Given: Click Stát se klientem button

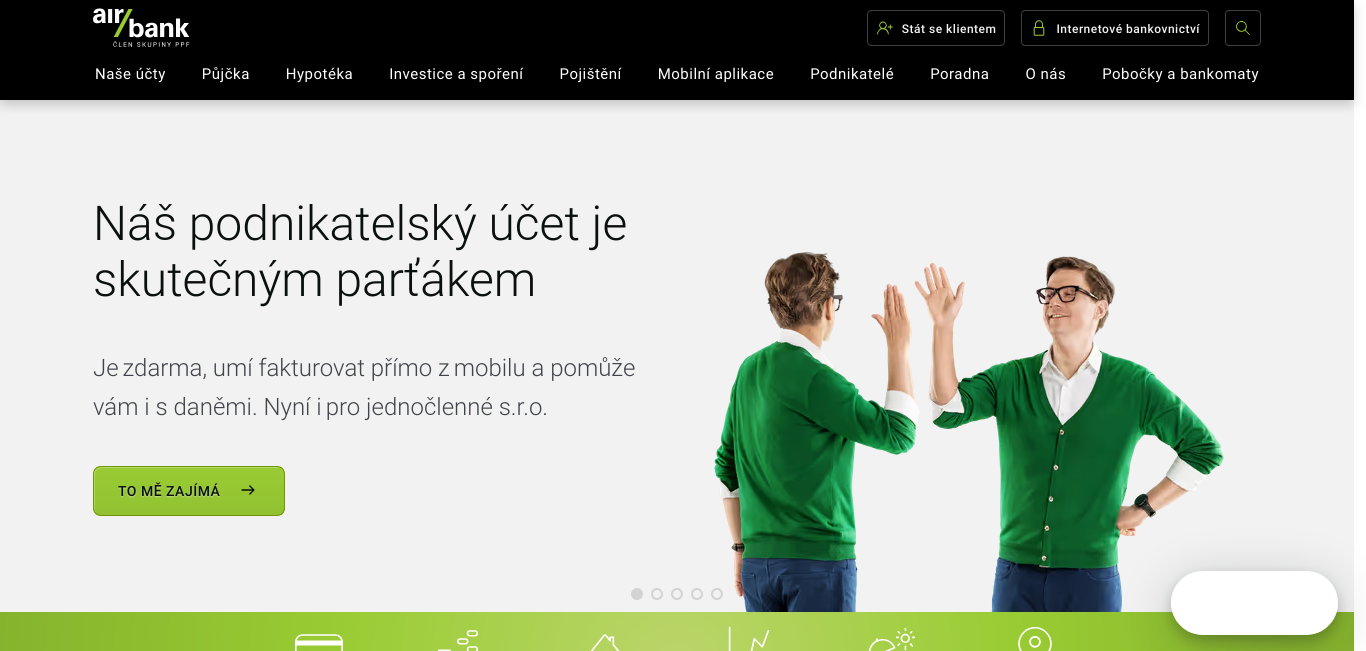Looking at the screenshot, I should [936, 28].
